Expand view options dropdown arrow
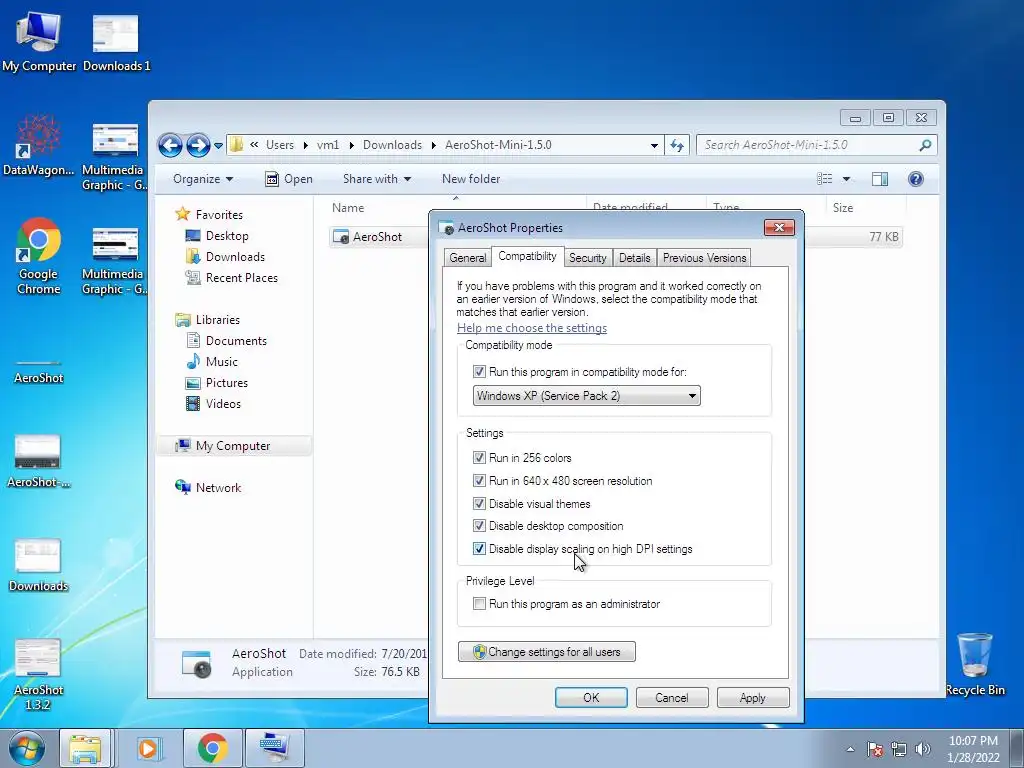1024x768 pixels. tap(846, 179)
